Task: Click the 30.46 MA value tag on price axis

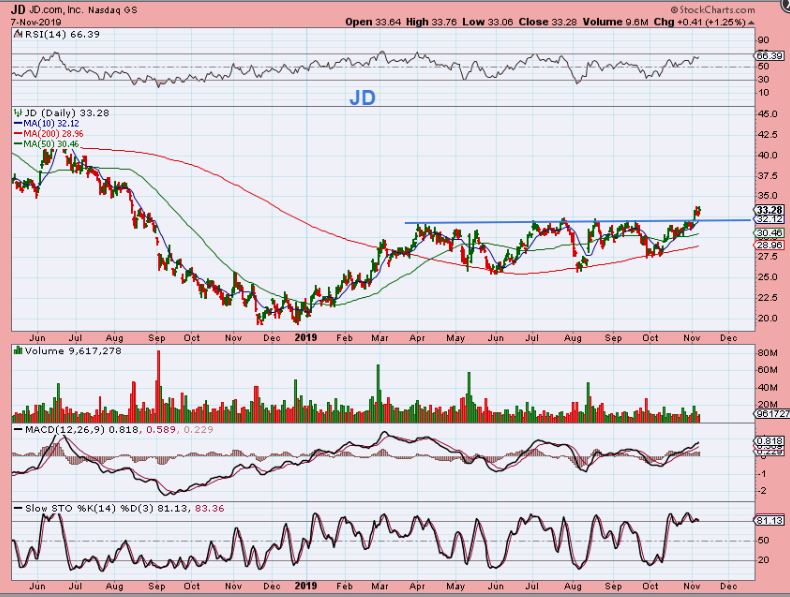Action: pyautogui.click(x=769, y=233)
